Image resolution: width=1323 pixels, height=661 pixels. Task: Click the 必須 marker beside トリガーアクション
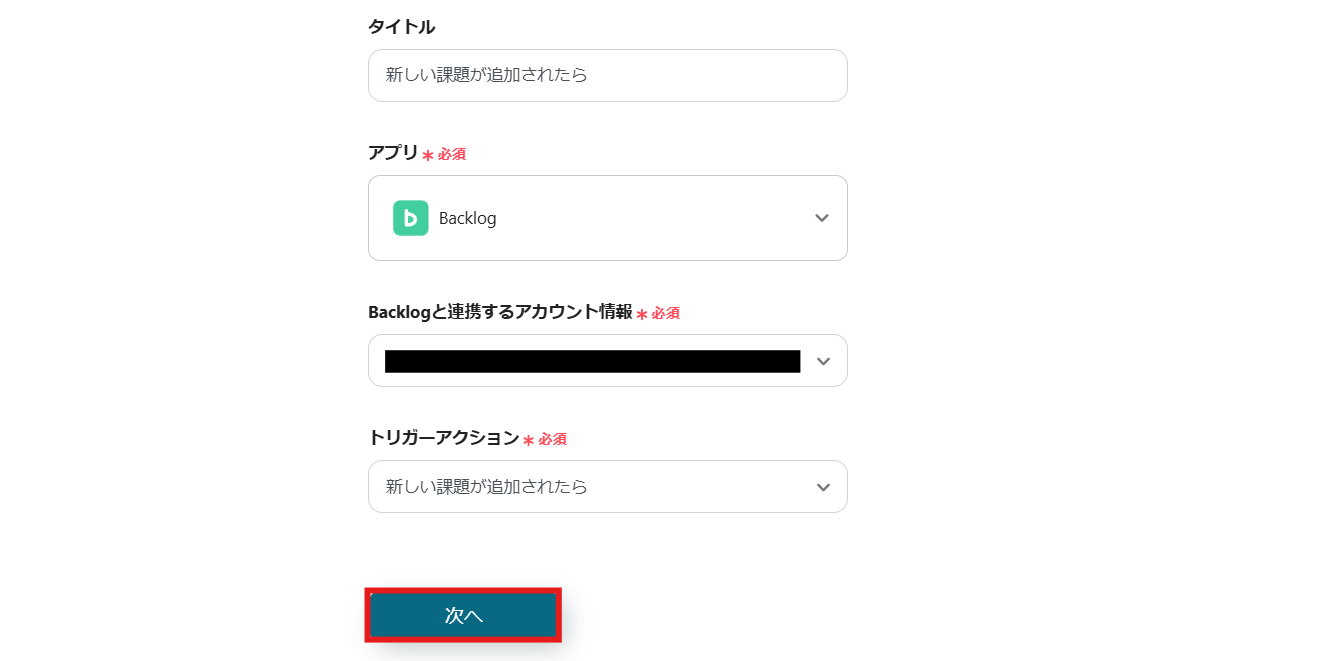tap(553, 439)
